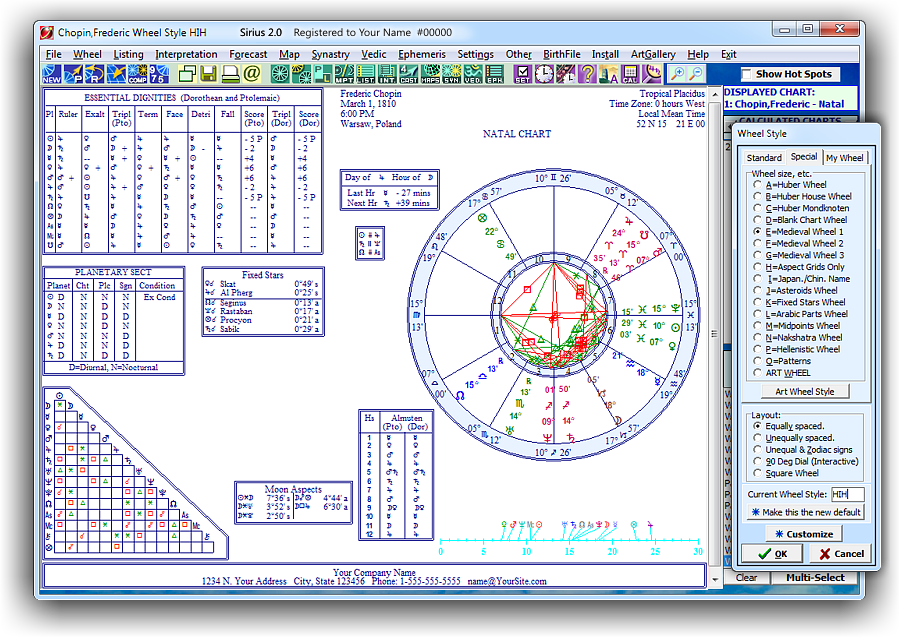
Task: Select F=Medieval Wheel 2 option
Action: [758, 243]
